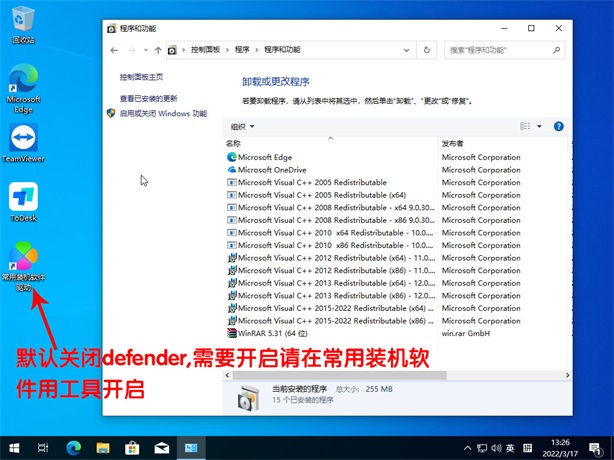Click the horizontal scrollbar thumb
Viewport: 614px width, 460px height.
339,375
